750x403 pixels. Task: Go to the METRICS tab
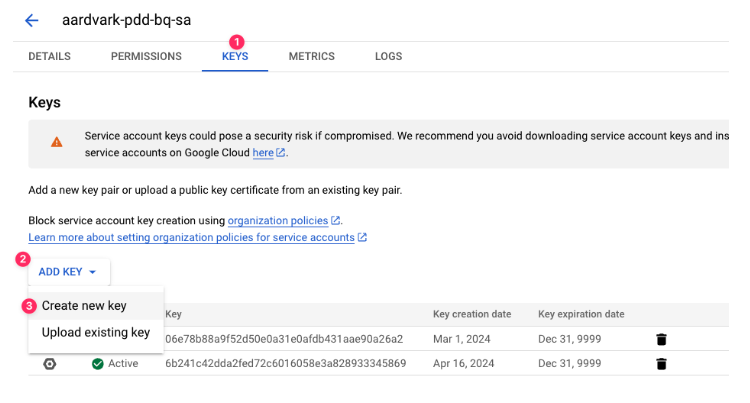[312, 57]
